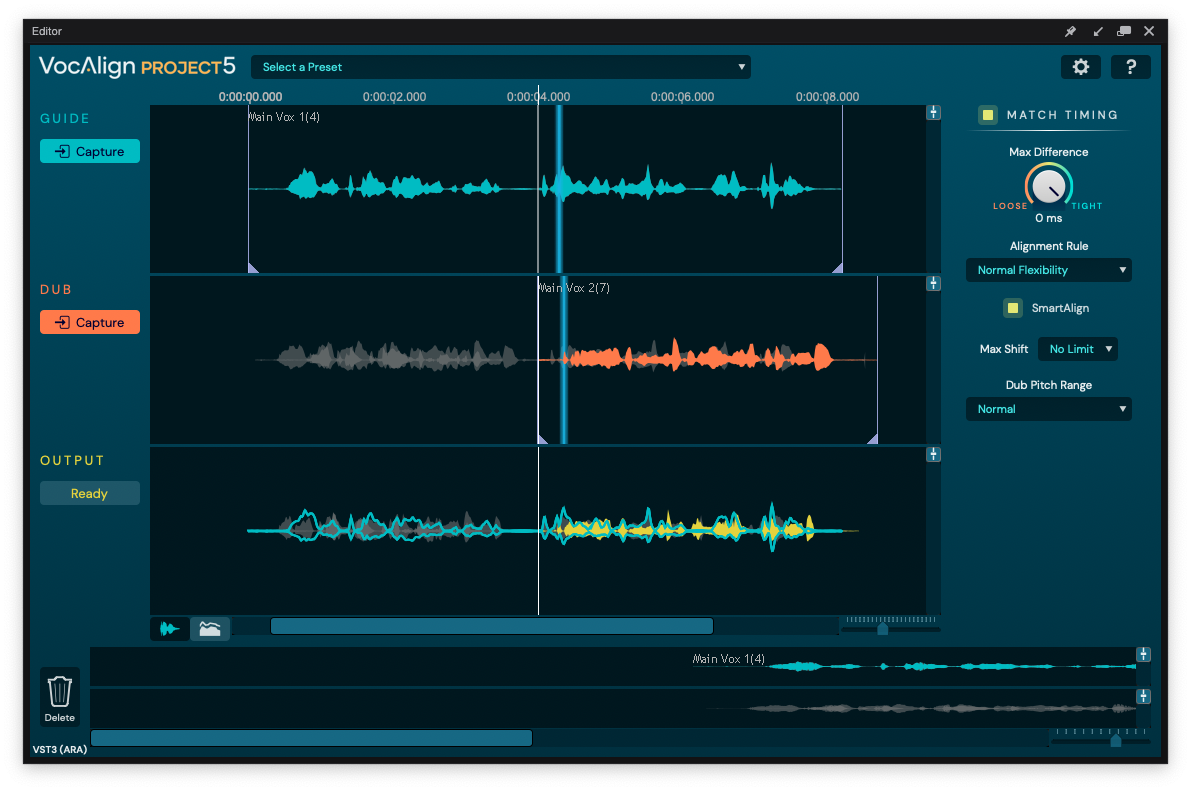The image size is (1191, 791).
Task: Click the Max Difference knob
Action: tap(1048, 185)
